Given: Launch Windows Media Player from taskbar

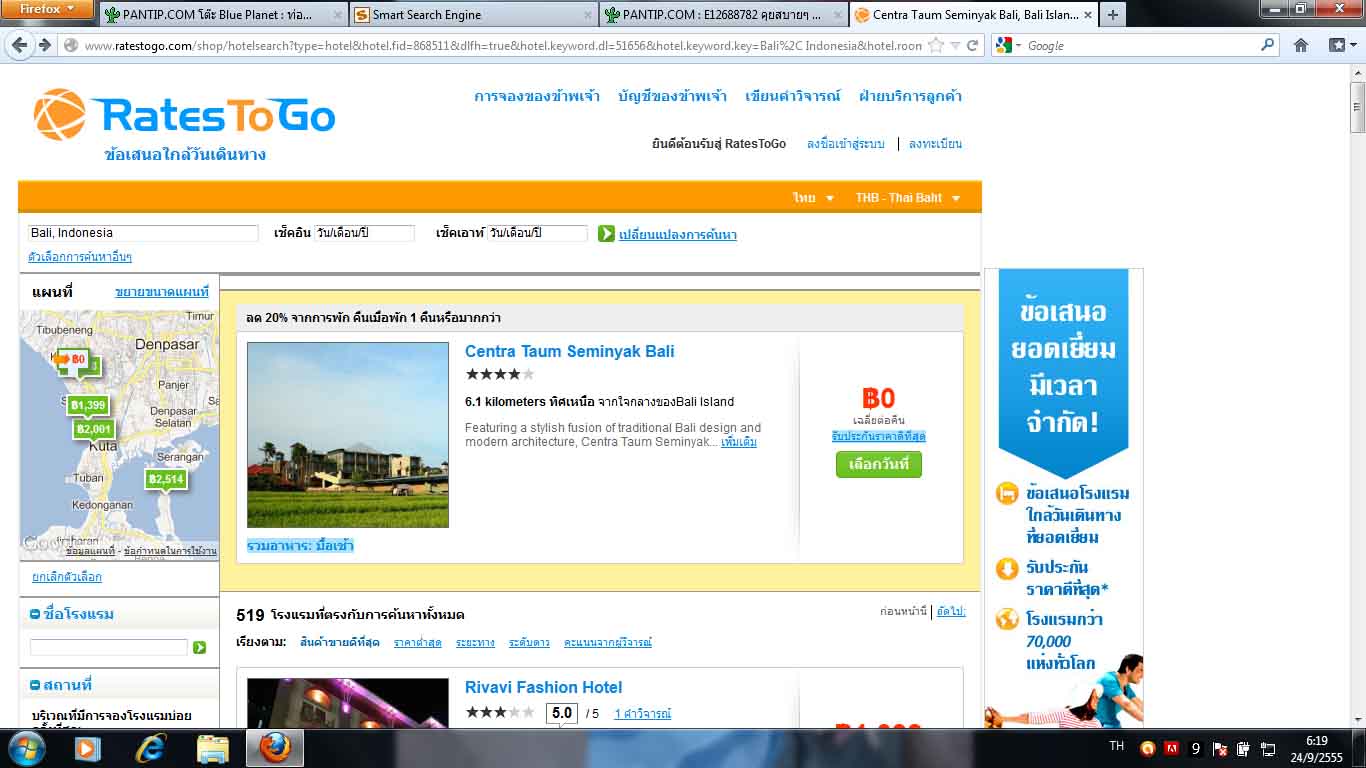Looking at the screenshot, I should point(87,748).
